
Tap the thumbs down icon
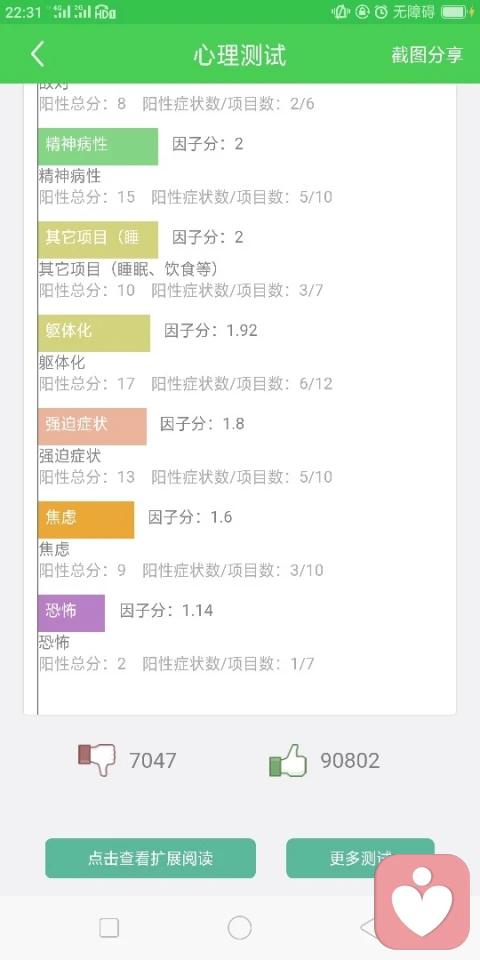point(97,760)
